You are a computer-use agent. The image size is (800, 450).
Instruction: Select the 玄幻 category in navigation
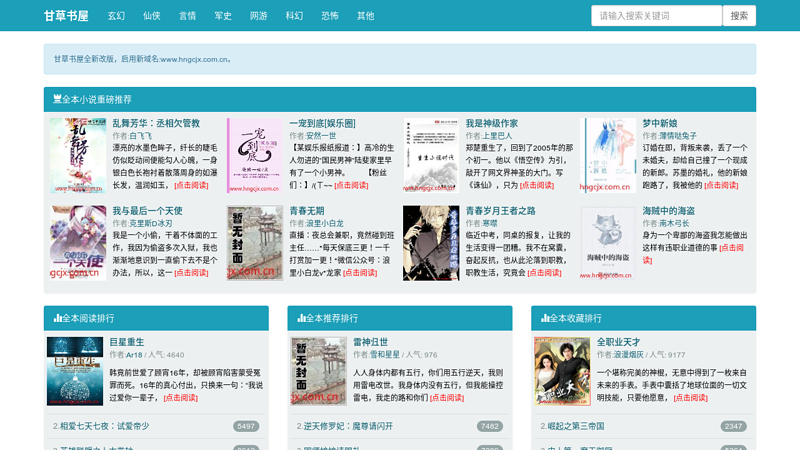[116, 16]
